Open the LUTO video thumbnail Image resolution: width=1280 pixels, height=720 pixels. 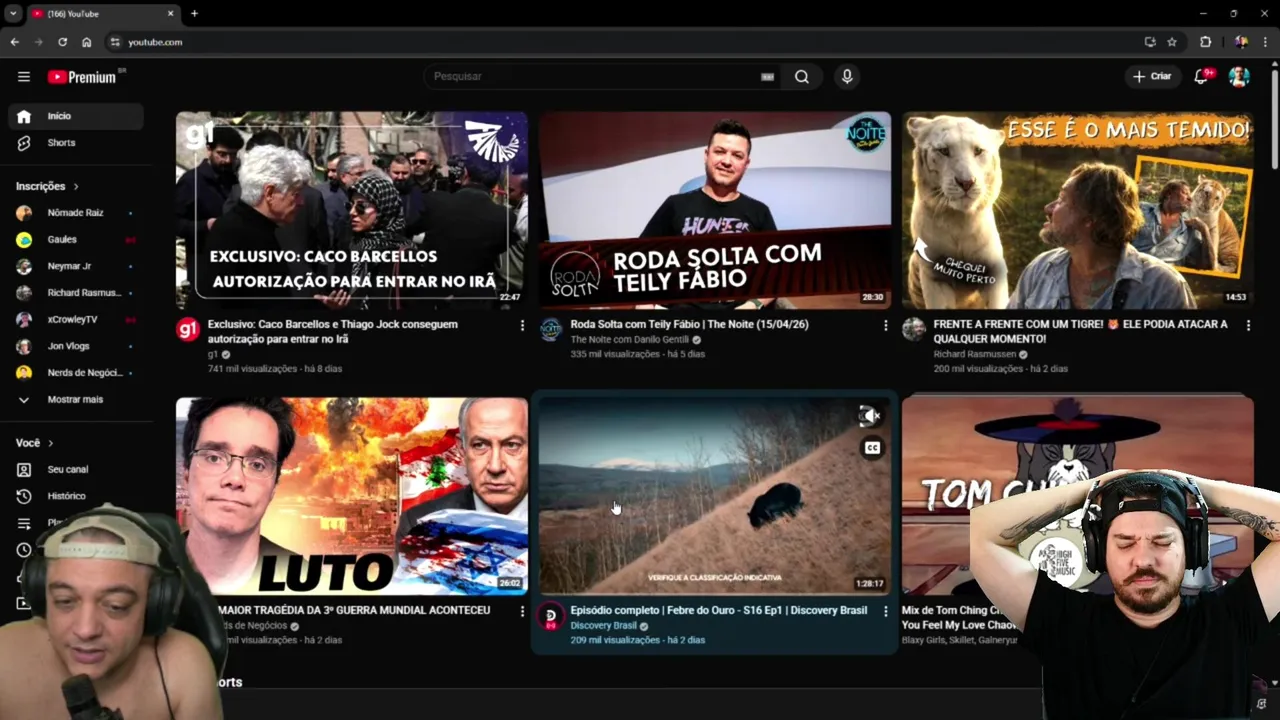[x=352, y=496]
